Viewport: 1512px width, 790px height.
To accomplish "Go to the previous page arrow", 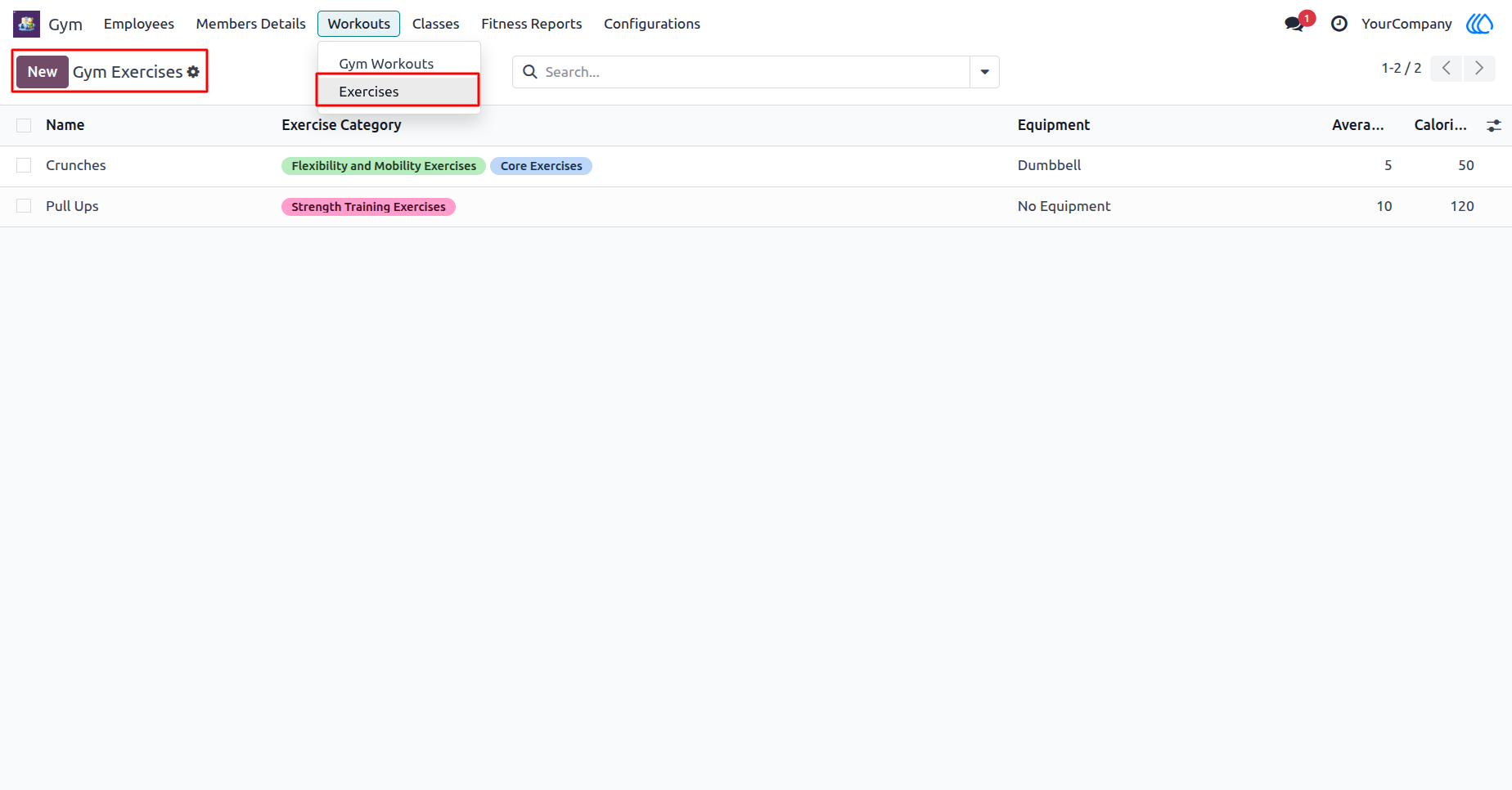I will pyautogui.click(x=1447, y=69).
